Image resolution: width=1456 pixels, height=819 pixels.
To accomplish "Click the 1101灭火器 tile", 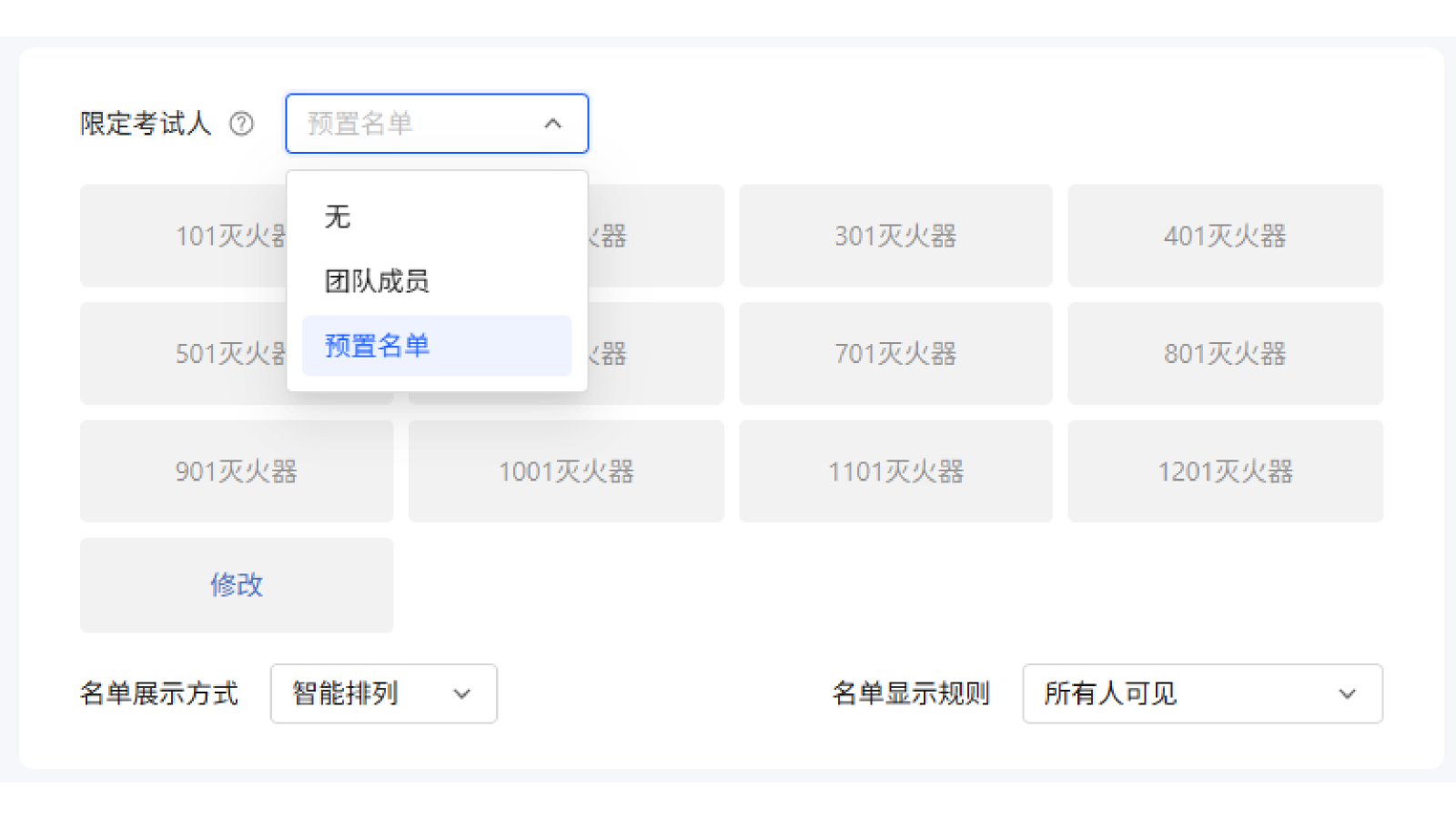I will coord(895,471).
